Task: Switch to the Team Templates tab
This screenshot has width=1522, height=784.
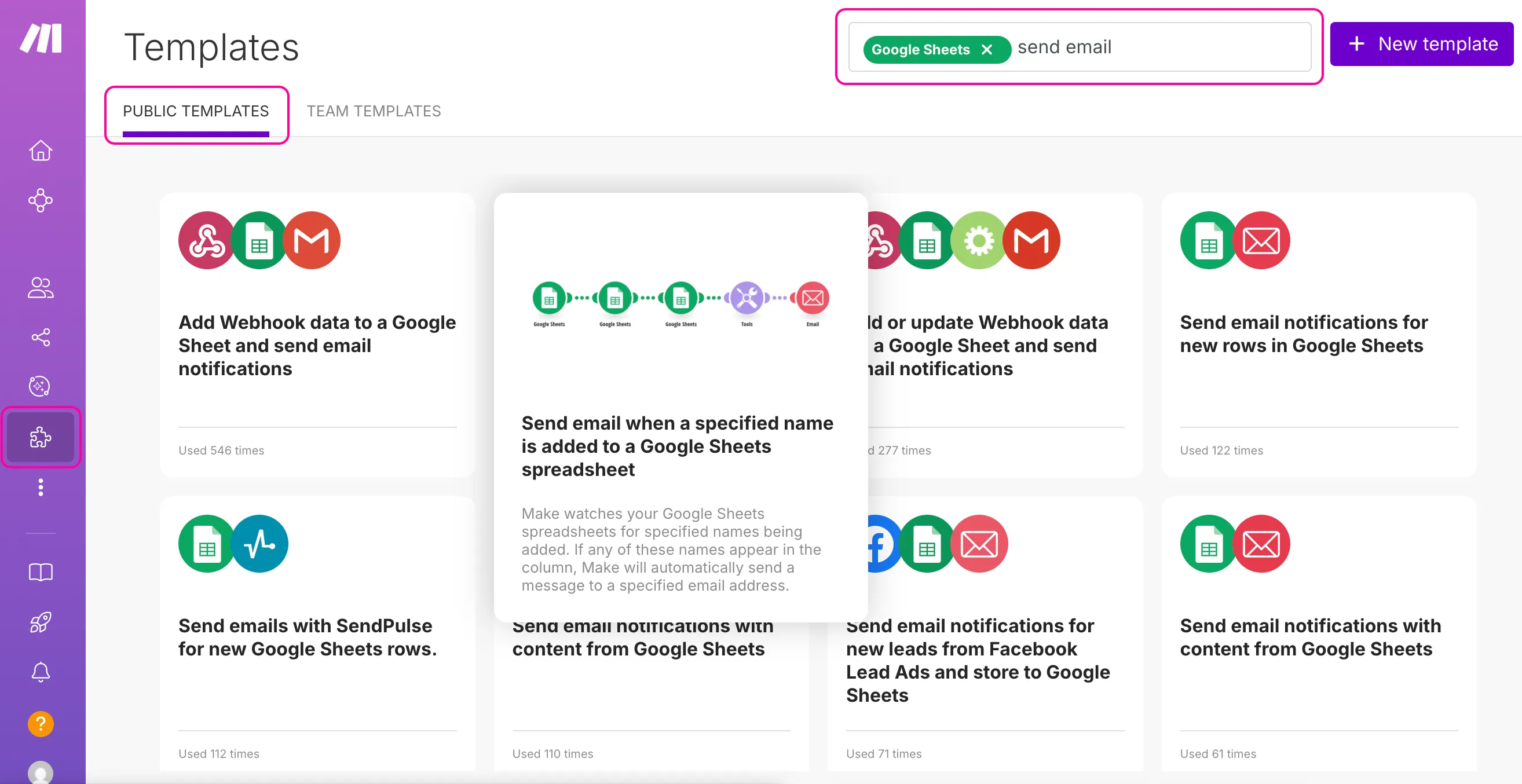Action: [374, 111]
